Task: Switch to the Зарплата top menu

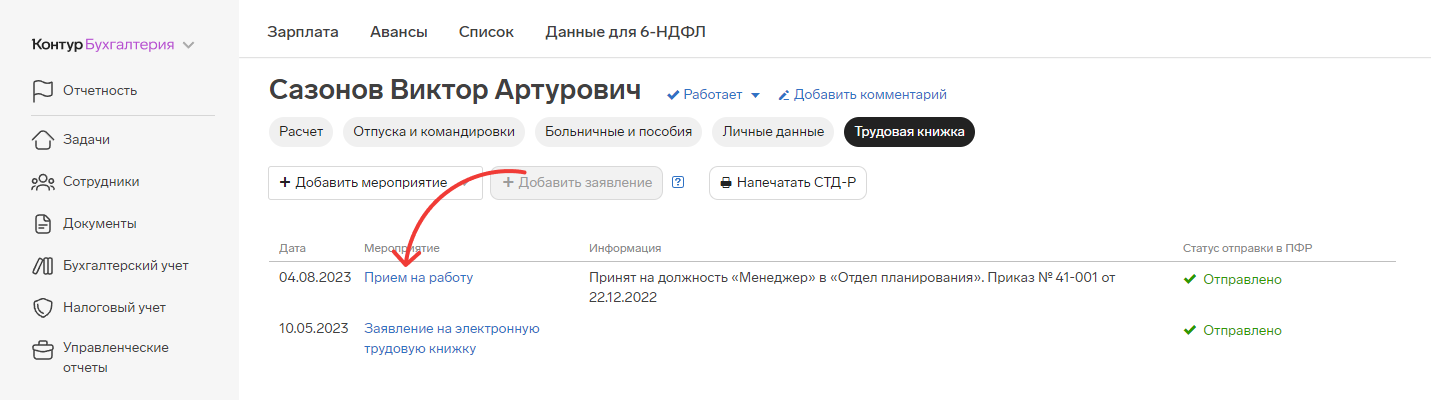Action: click(303, 32)
